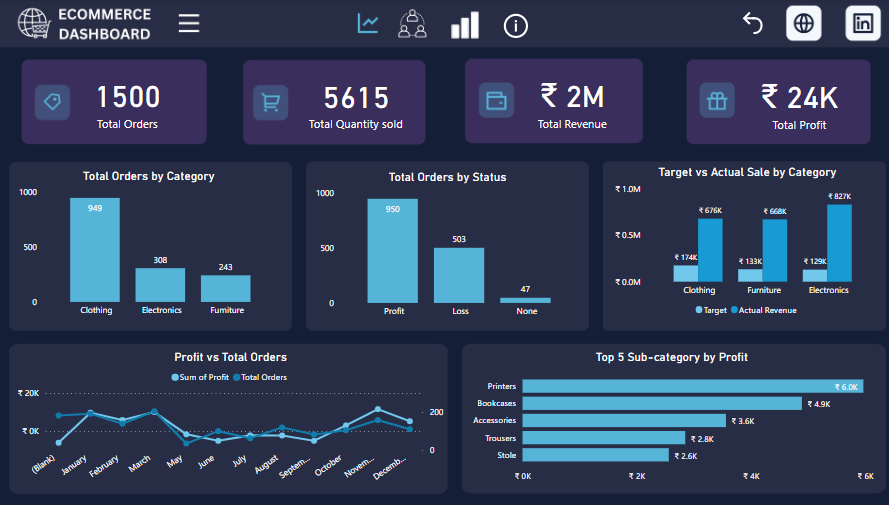
Task: Select the Total Revenue card
Action: click(553, 101)
